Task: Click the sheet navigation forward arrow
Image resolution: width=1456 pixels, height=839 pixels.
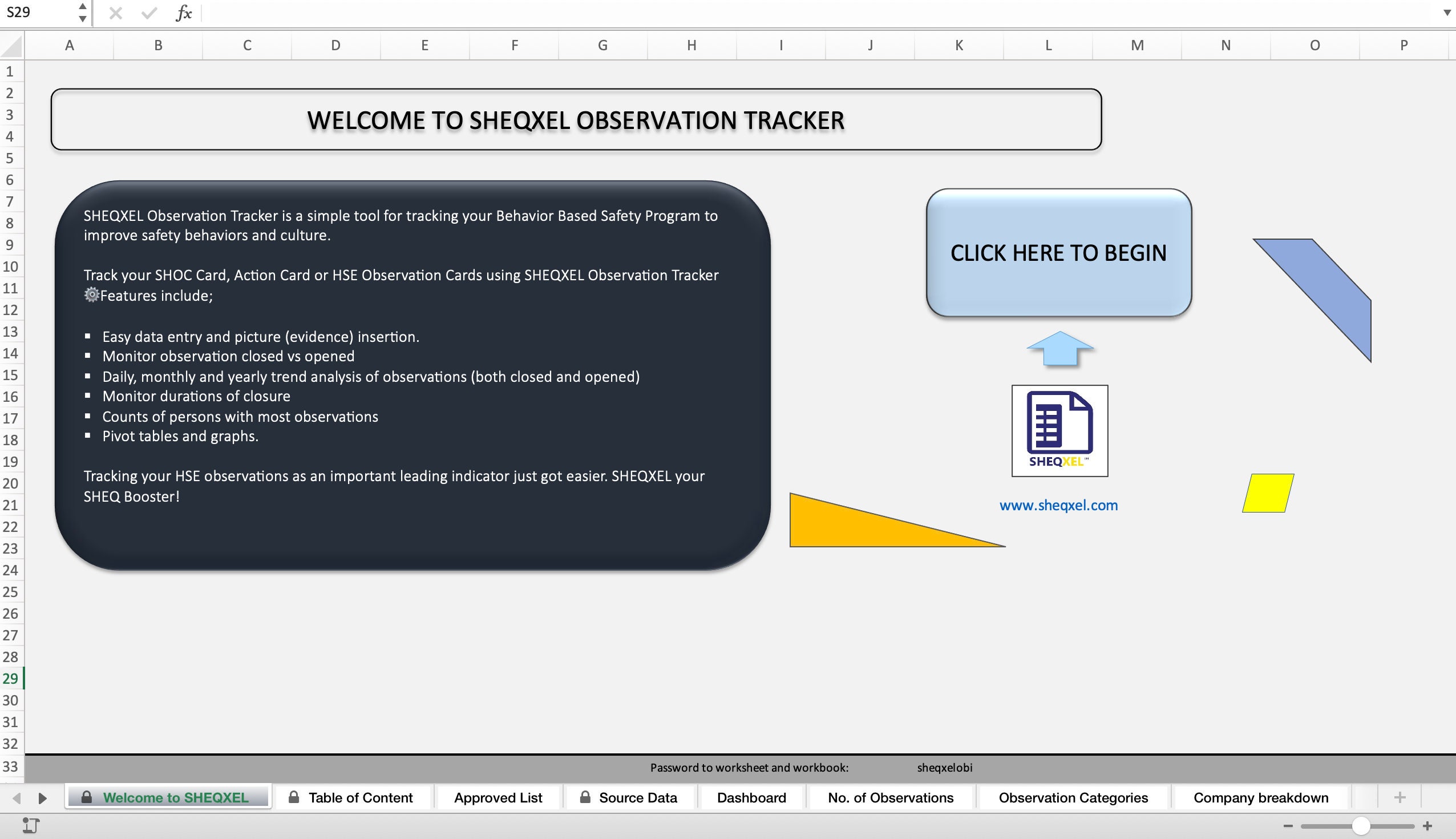Action: click(41, 797)
